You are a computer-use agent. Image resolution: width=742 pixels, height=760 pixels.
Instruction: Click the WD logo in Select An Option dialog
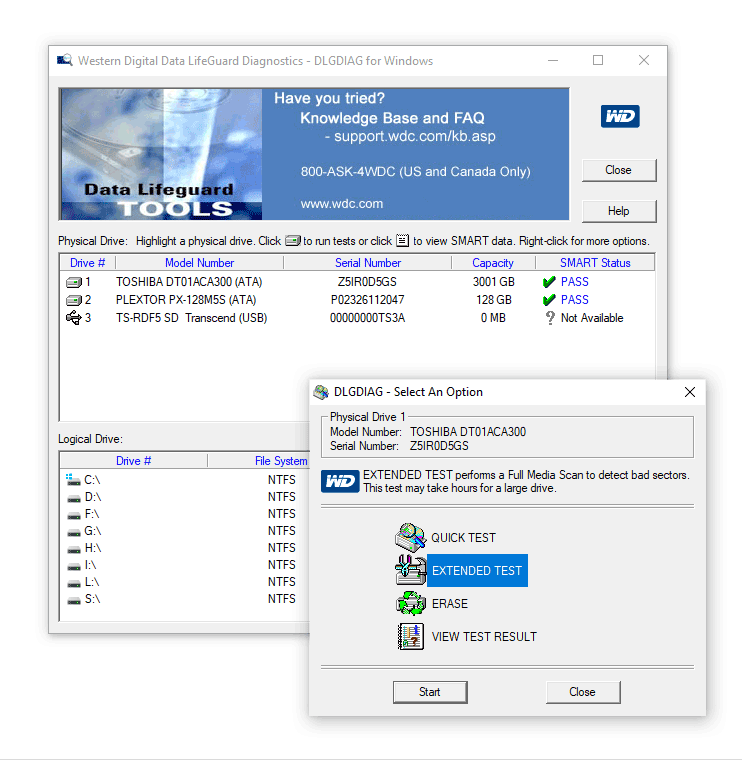[x=340, y=481]
